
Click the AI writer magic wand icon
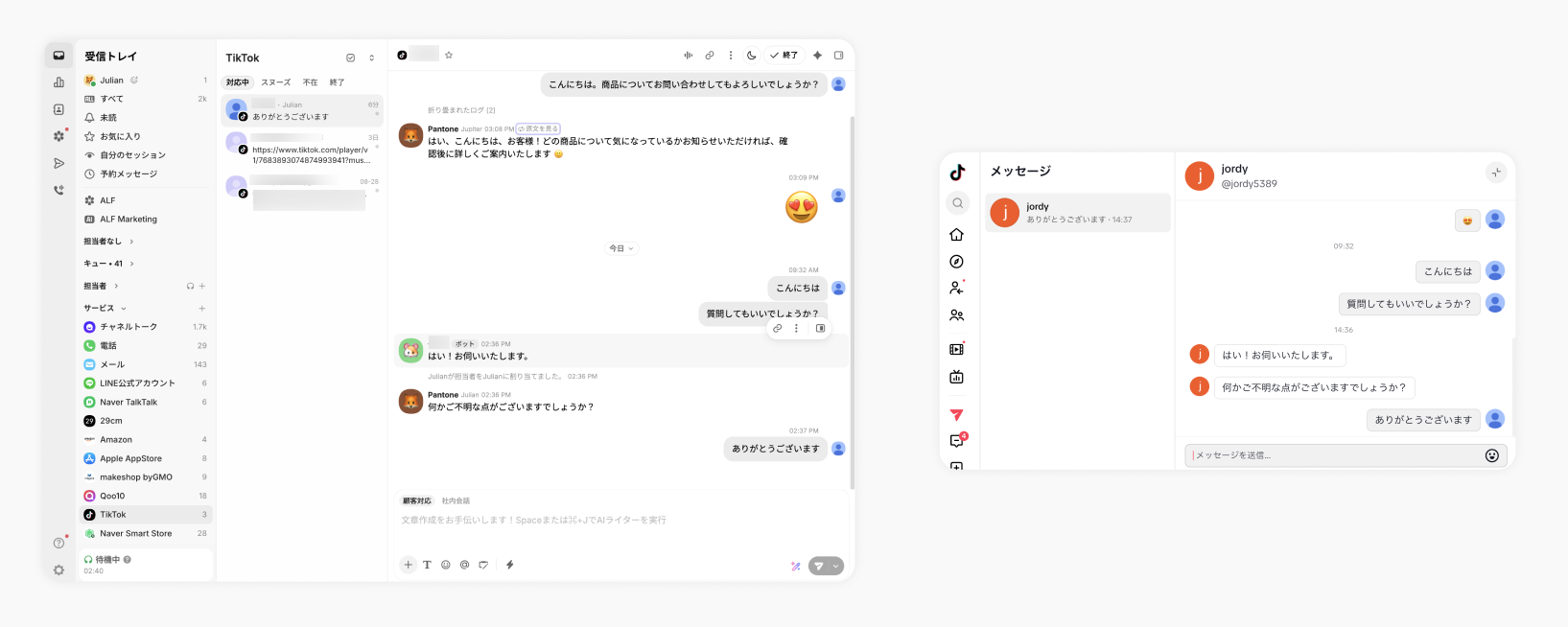795,566
